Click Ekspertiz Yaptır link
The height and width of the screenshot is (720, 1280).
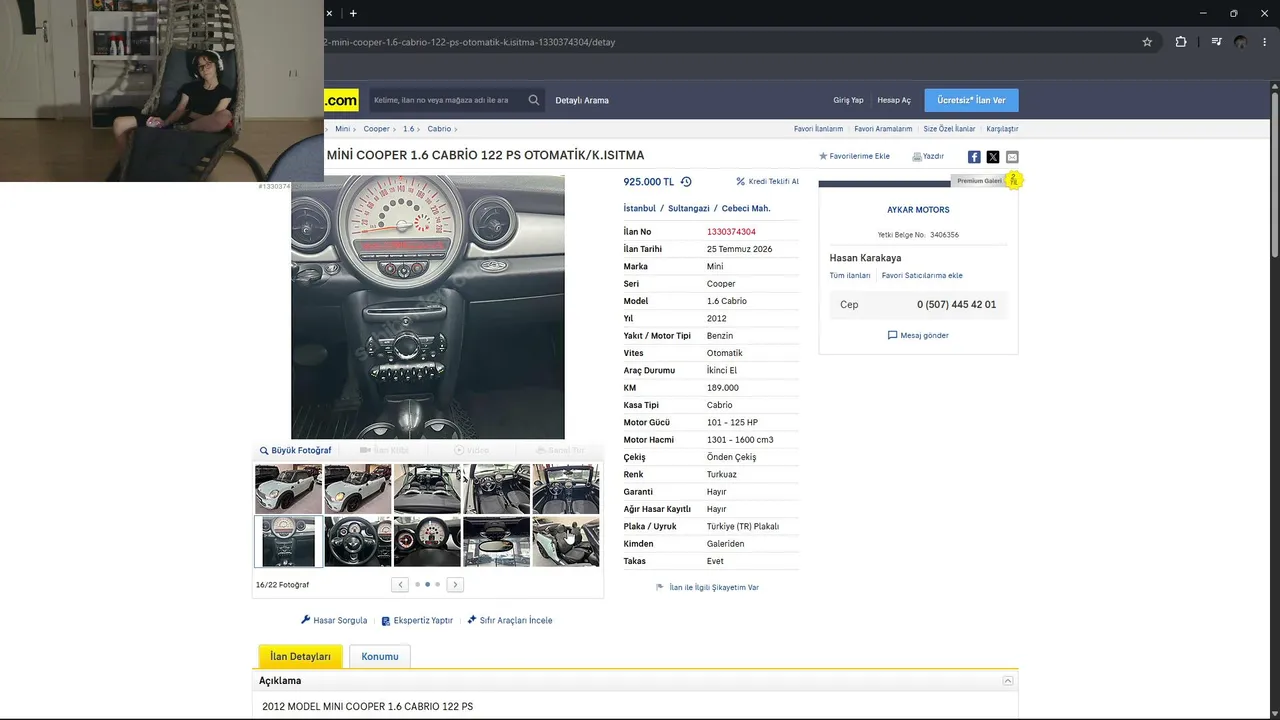[x=417, y=621]
